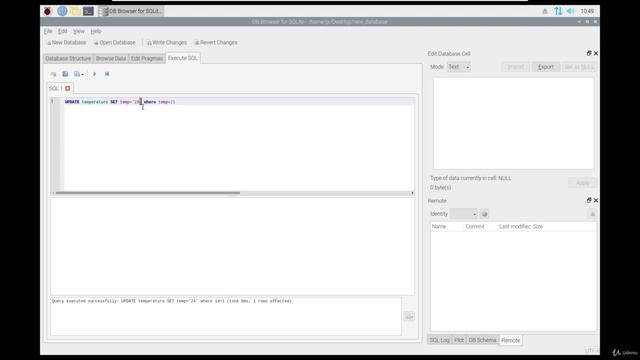The height and width of the screenshot is (360, 640).
Task: Run SQL with the execute play icon
Action: 95,74
